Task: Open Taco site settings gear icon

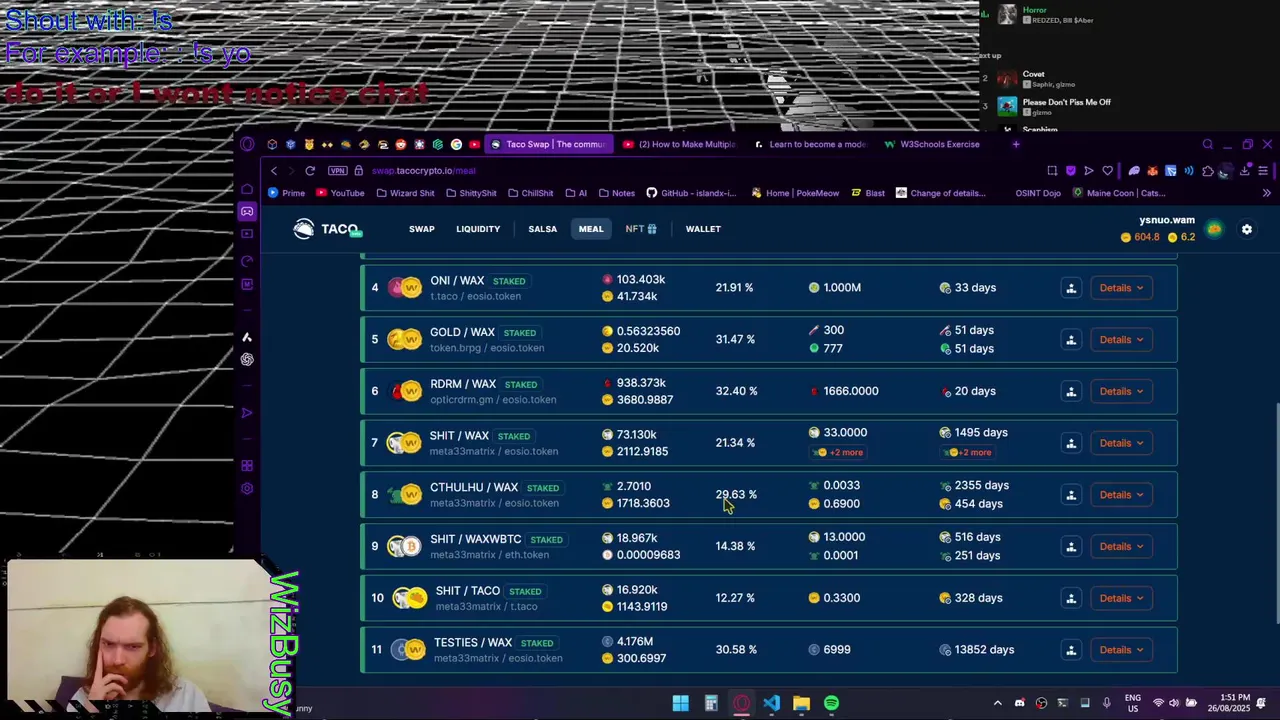Action: click(x=1247, y=229)
